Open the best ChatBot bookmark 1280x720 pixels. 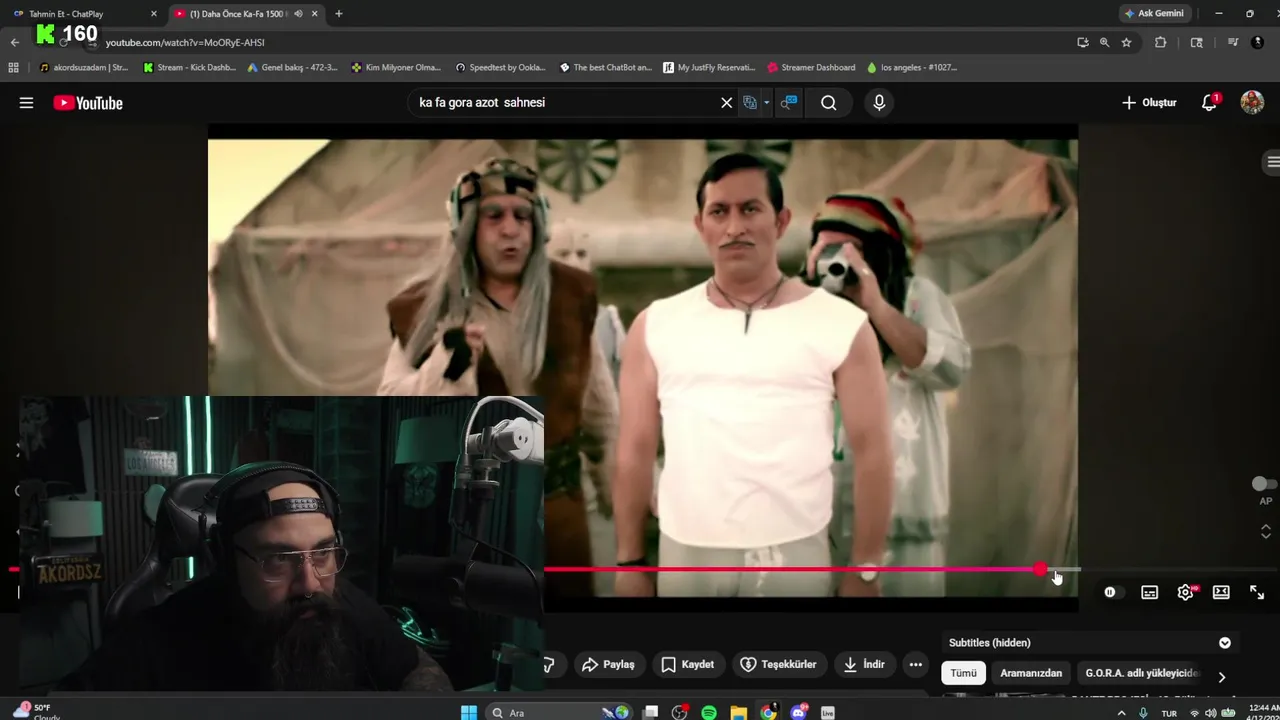606,68
